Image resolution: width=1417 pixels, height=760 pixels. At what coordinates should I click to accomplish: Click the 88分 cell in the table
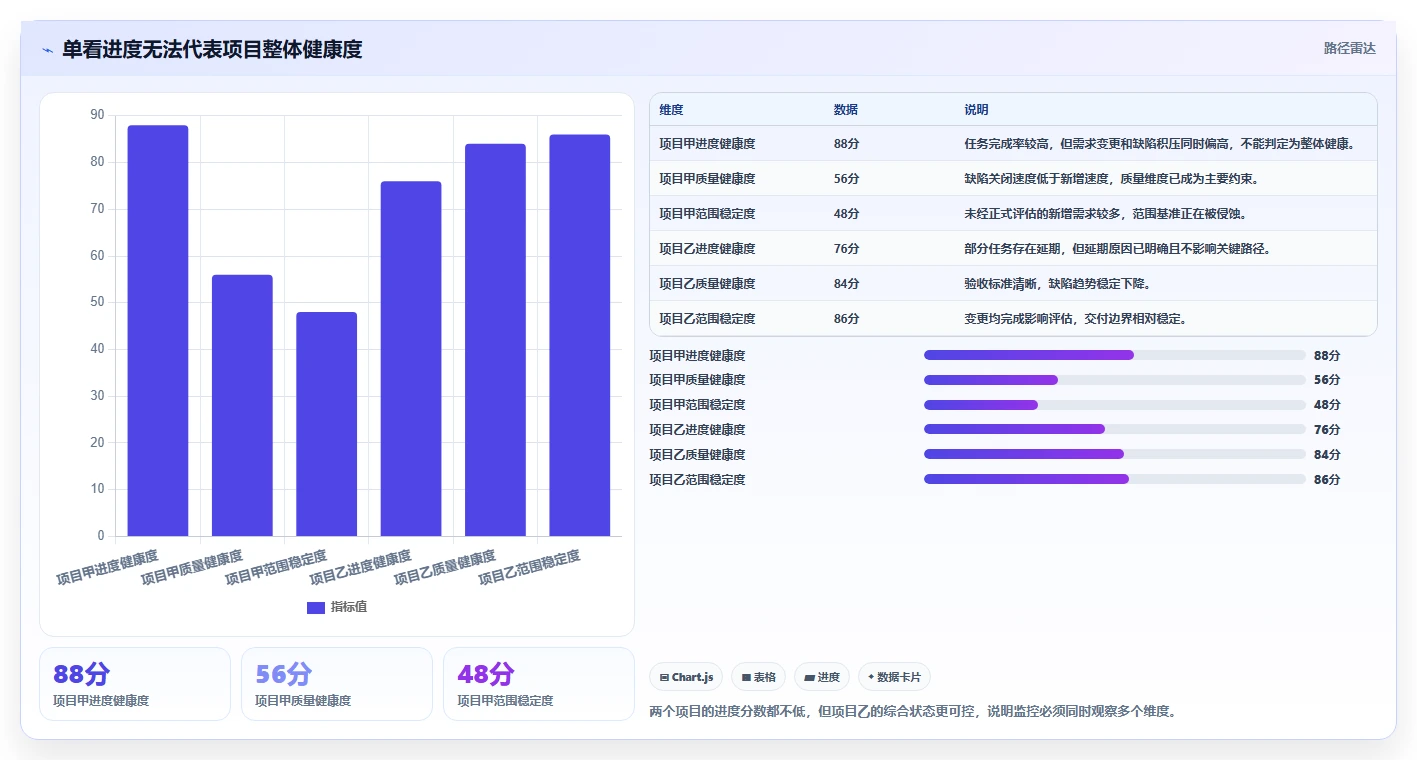(846, 144)
